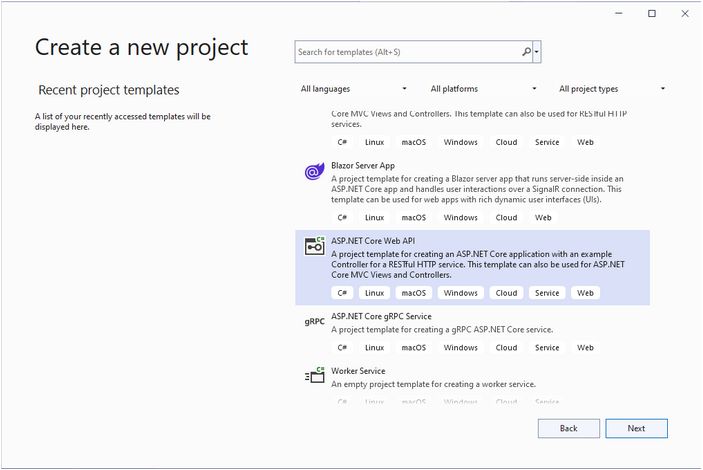Click the Windows tag under ASP.NET Core Web API
The width and height of the screenshot is (703, 470).
[460, 293]
